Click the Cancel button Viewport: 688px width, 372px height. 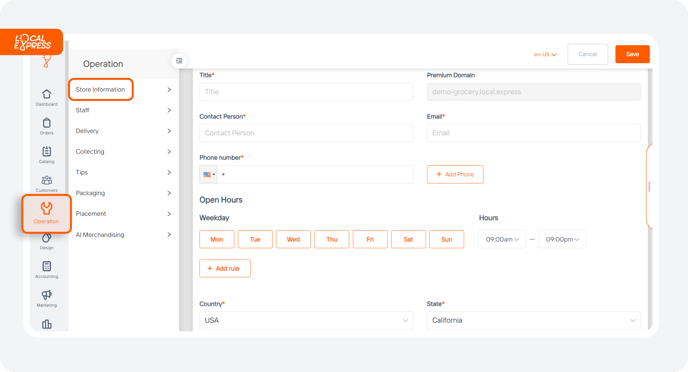(x=588, y=54)
